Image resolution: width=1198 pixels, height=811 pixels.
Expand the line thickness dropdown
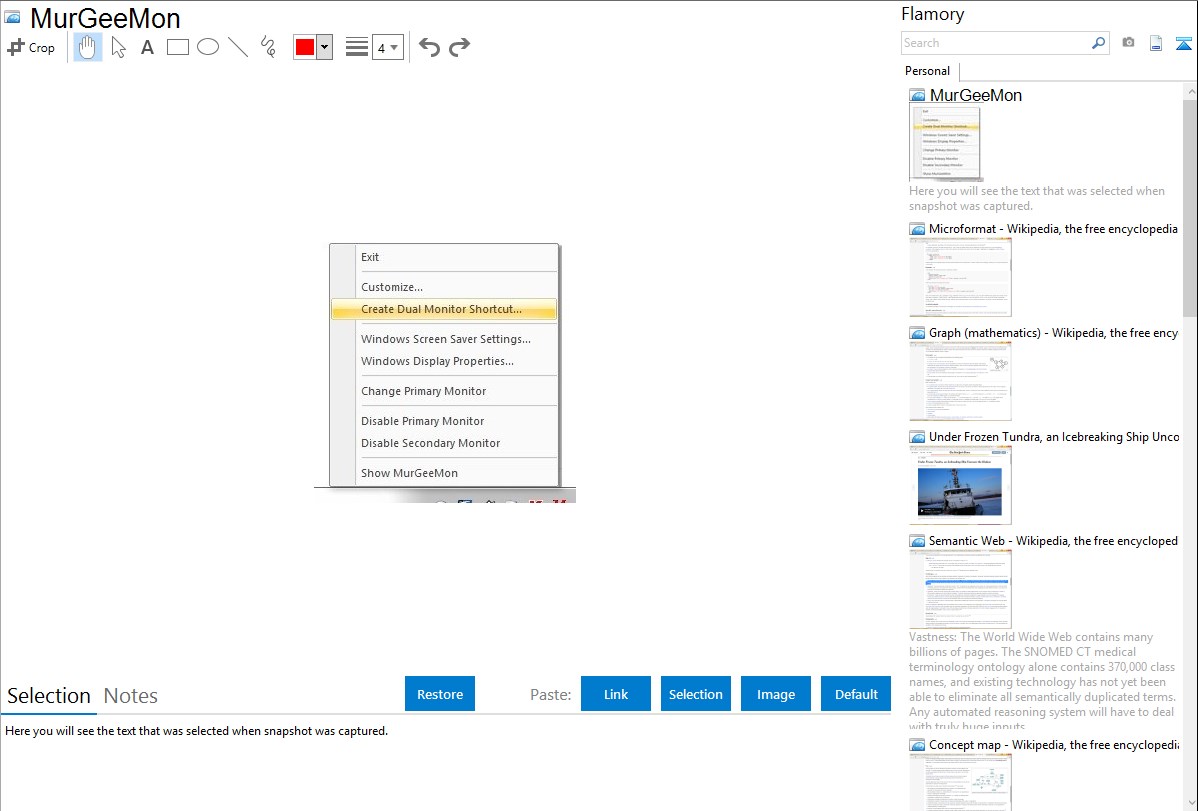point(388,47)
